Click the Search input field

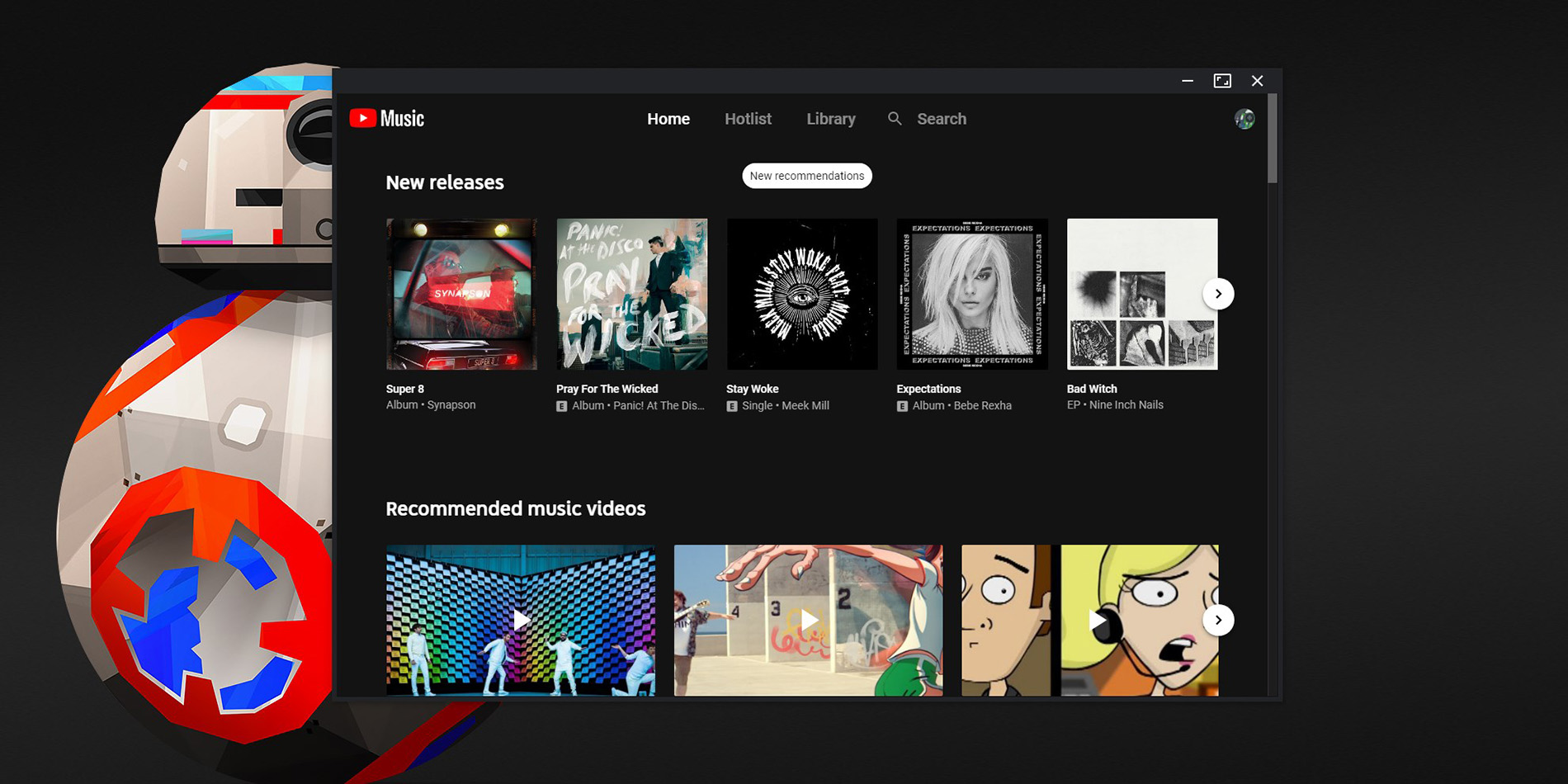(942, 119)
